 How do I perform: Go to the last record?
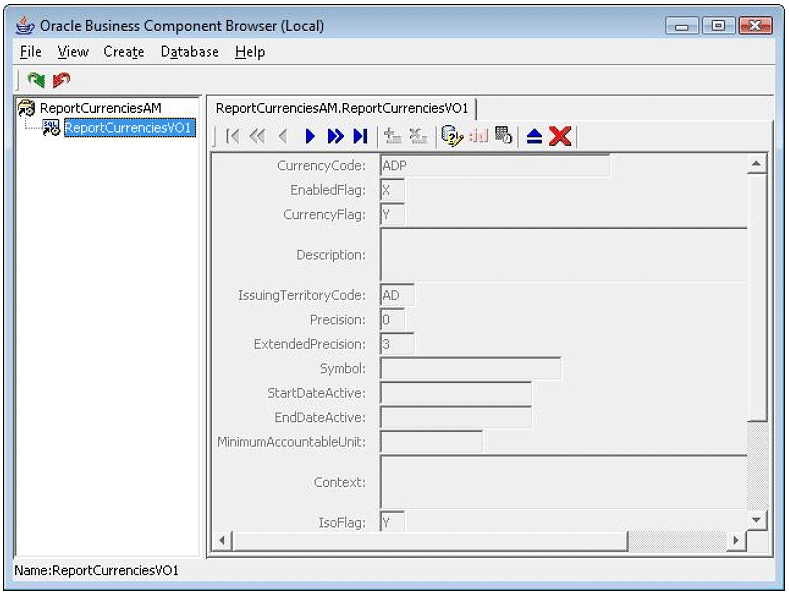[x=360, y=136]
